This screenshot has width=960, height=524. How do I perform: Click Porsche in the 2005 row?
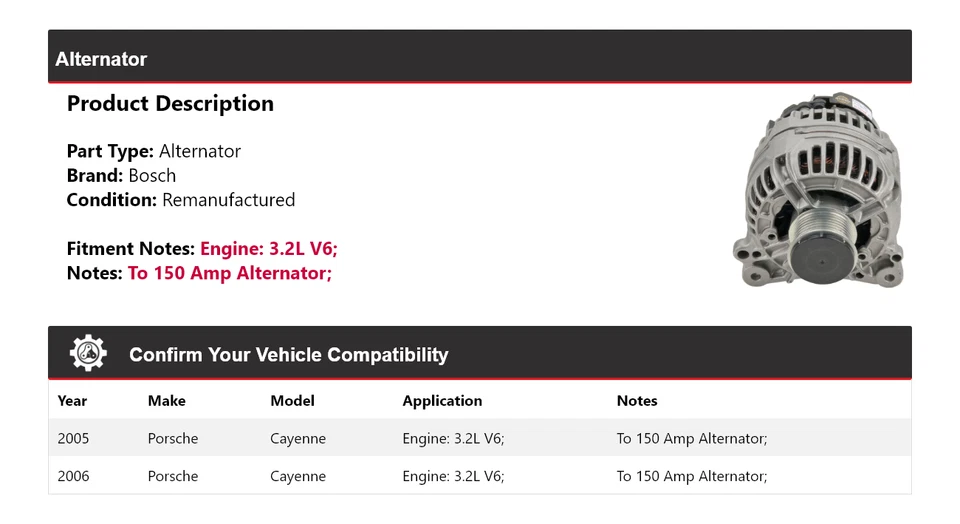point(173,438)
